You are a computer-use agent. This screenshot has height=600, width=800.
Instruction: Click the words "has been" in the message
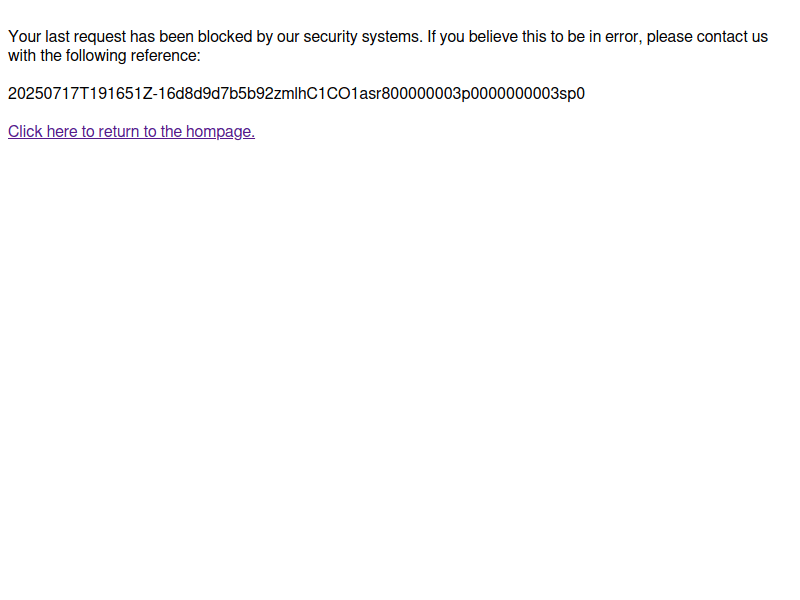click(162, 37)
